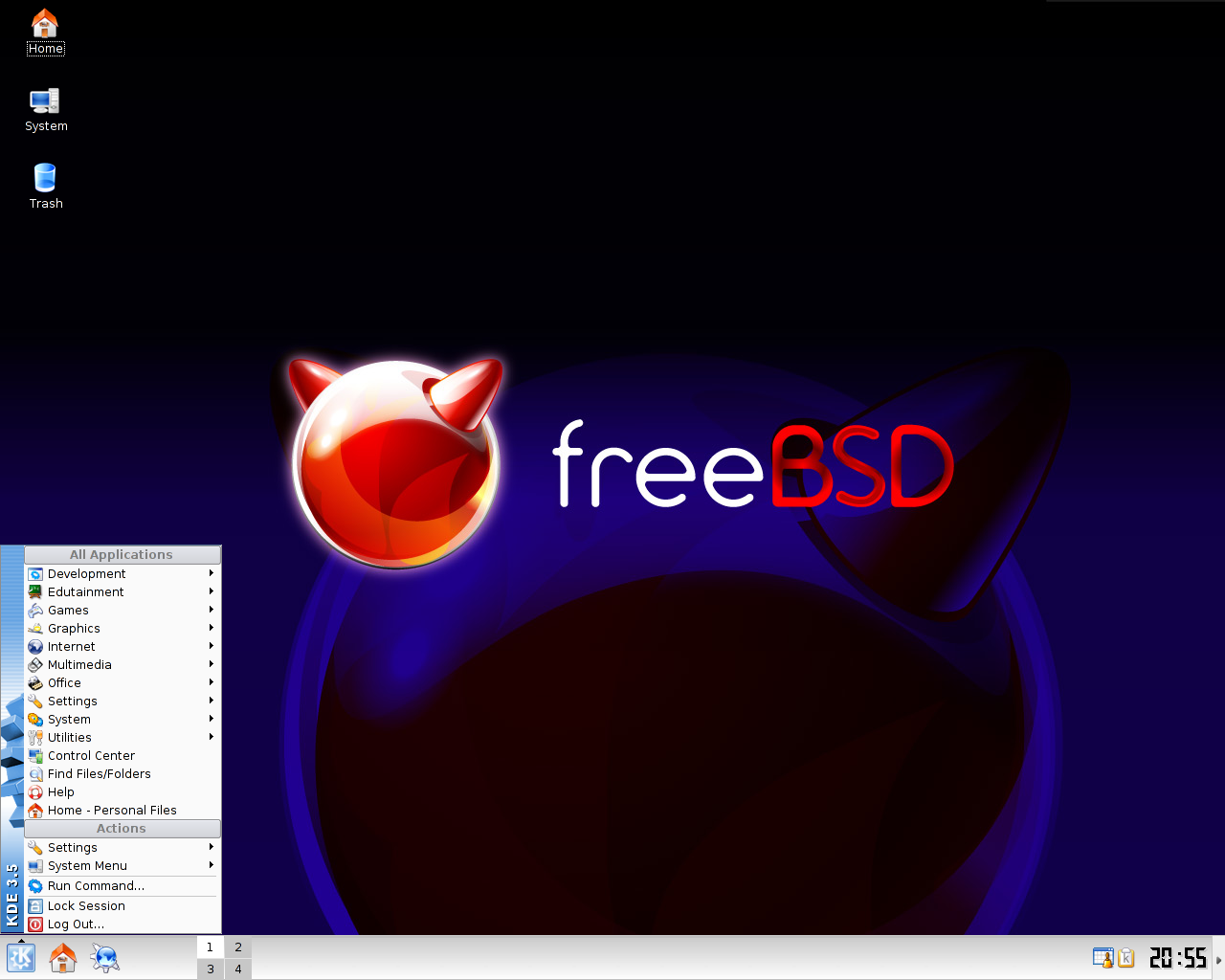Click the 20:55 digital clock in the panel
The image size is (1225, 980).
1178,957
